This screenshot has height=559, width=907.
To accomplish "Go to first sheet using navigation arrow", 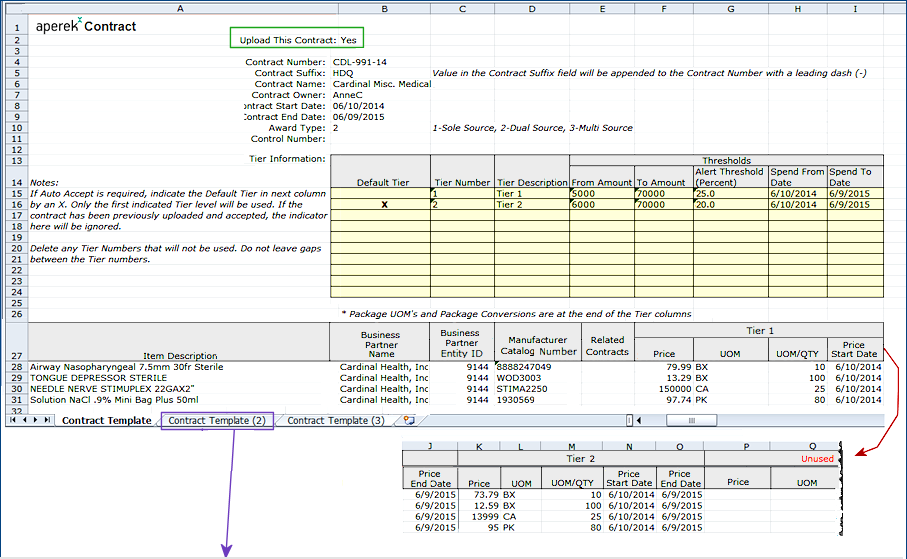I will click(13, 421).
